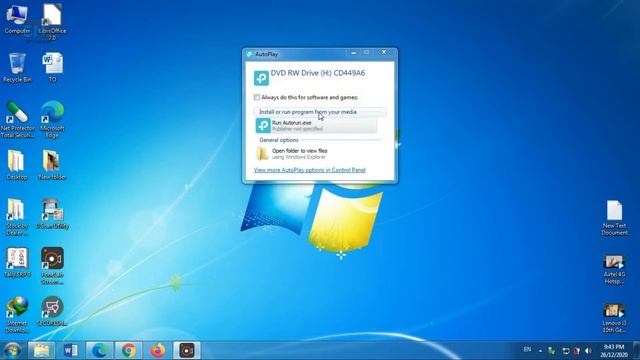Open Microsoft Word from the taskbar
The width and height of the screenshot is (640, 360).
(x=71, y=351)
